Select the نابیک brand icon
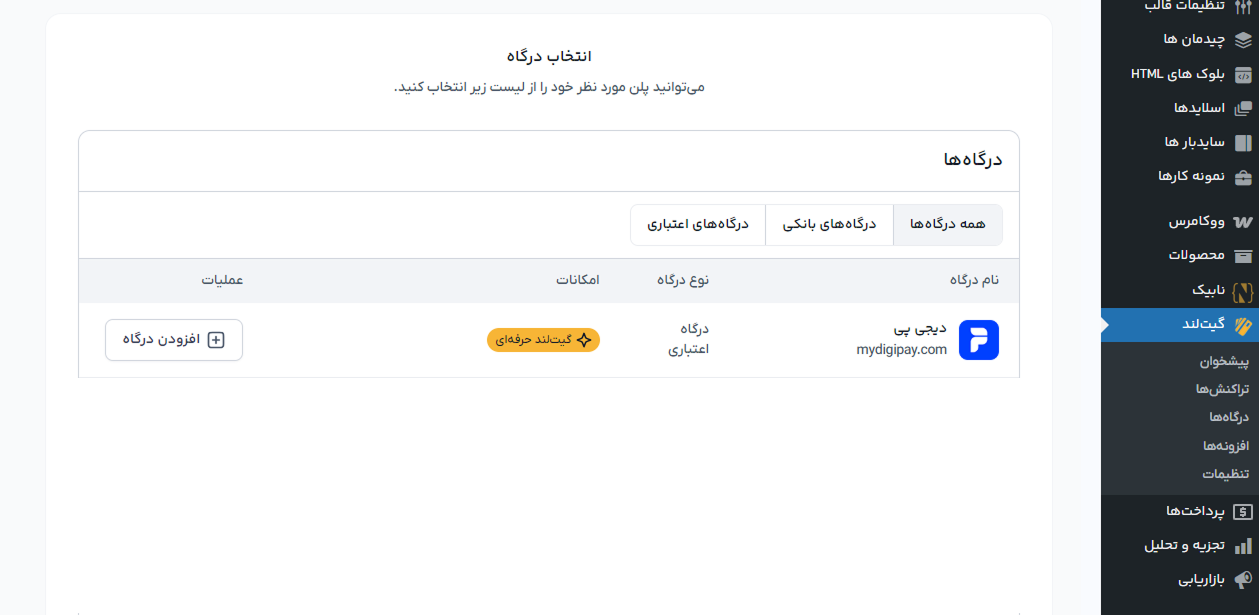 tap(1243, 290)
